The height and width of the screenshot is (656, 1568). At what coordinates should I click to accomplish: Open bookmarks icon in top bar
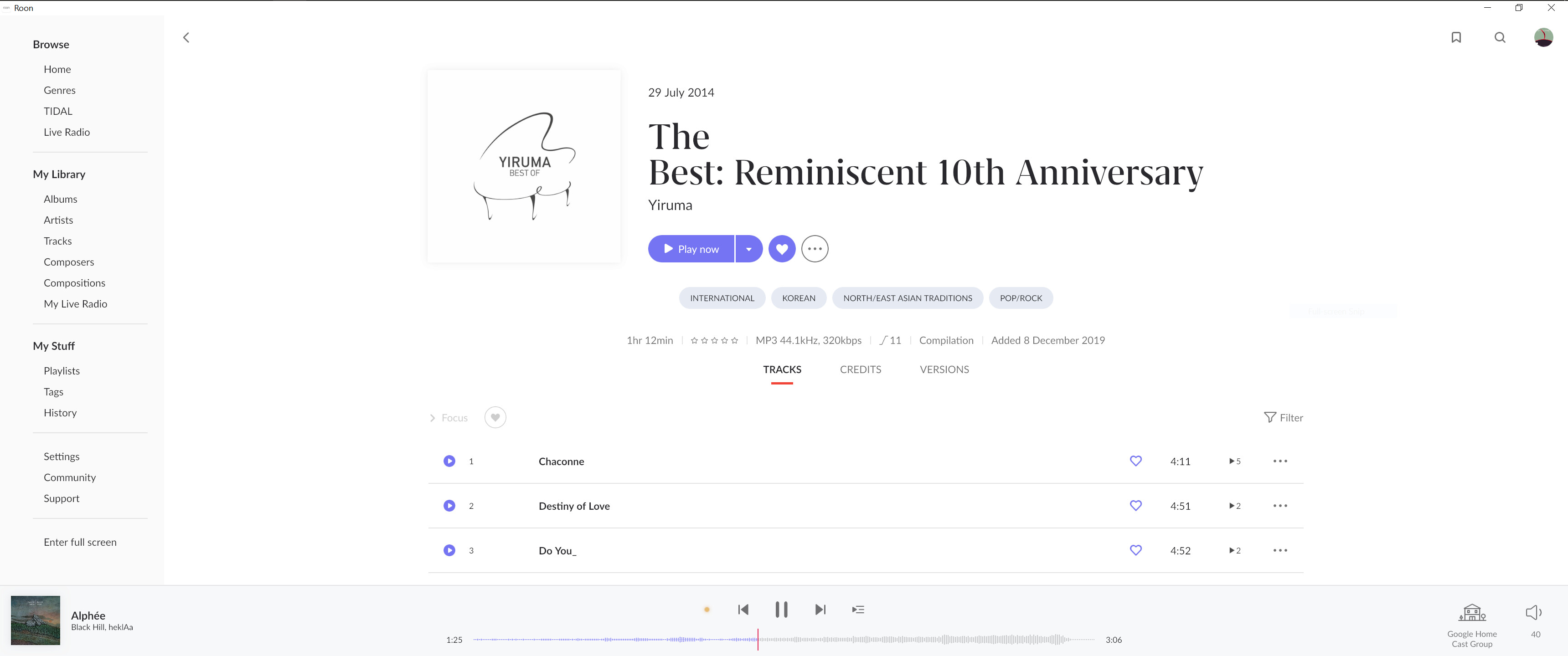(1456, 38)
